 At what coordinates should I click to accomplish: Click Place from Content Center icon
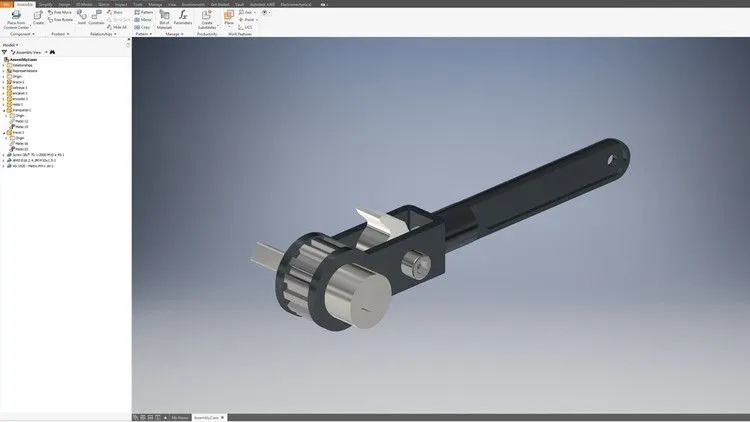click(16, 15)
